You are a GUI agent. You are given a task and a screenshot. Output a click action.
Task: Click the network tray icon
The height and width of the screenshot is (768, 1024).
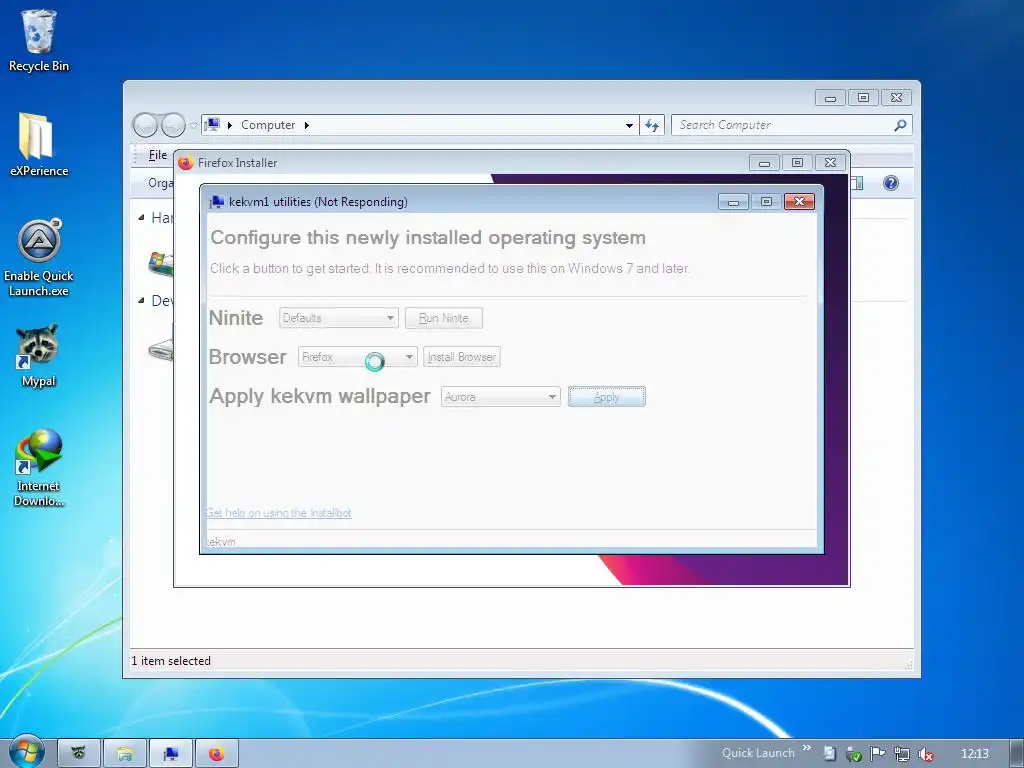pyautogui.click(x=902, y=754)
